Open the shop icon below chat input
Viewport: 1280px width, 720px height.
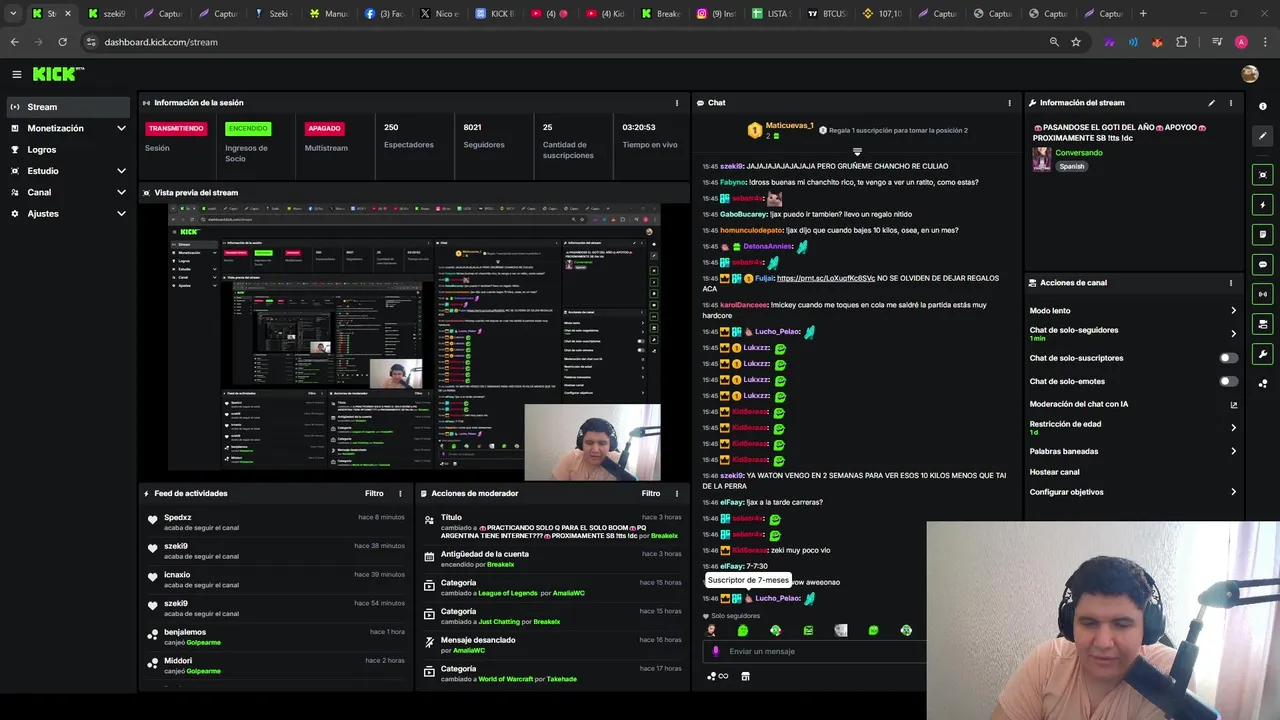point(745,676)
